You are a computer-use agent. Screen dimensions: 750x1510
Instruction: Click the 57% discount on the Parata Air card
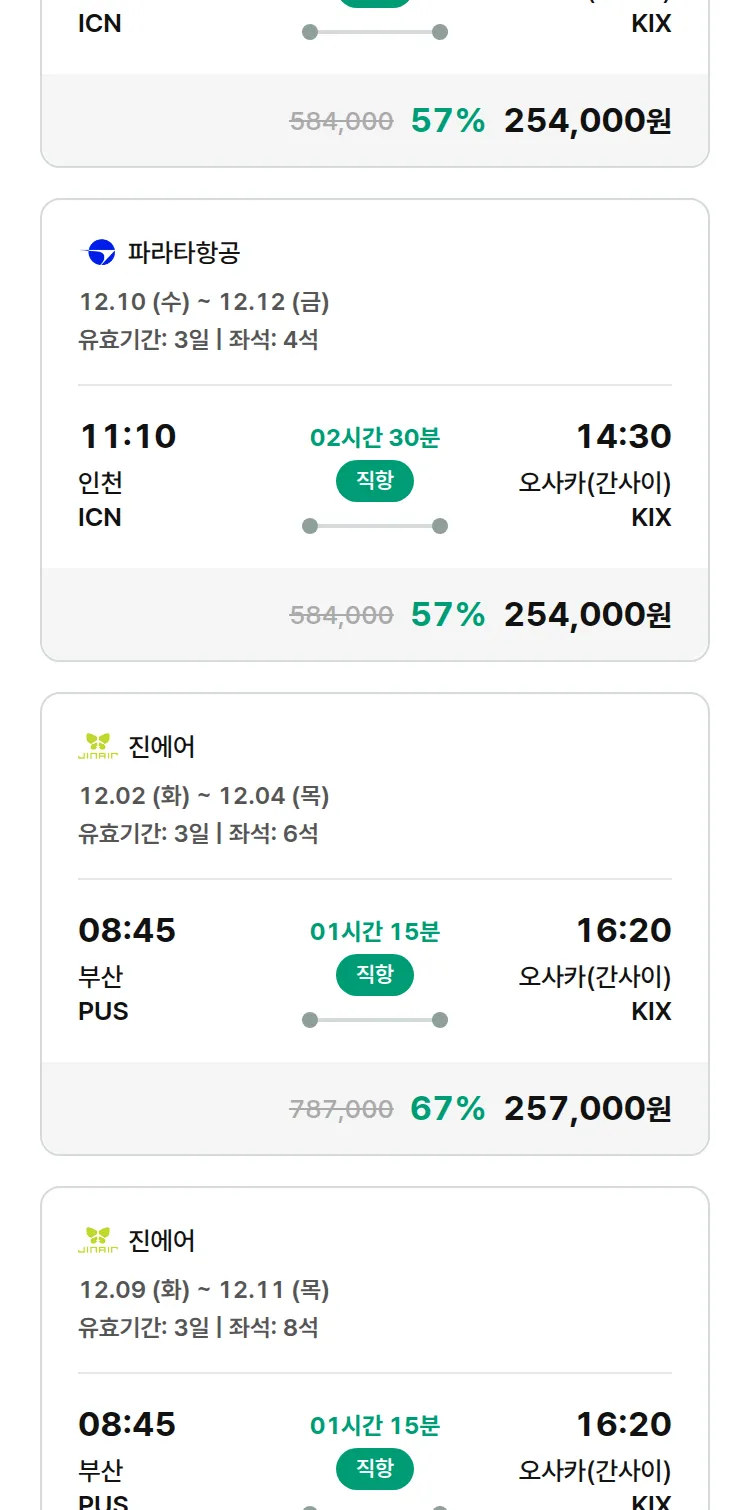pyautogui.click(x=447, y=614)
